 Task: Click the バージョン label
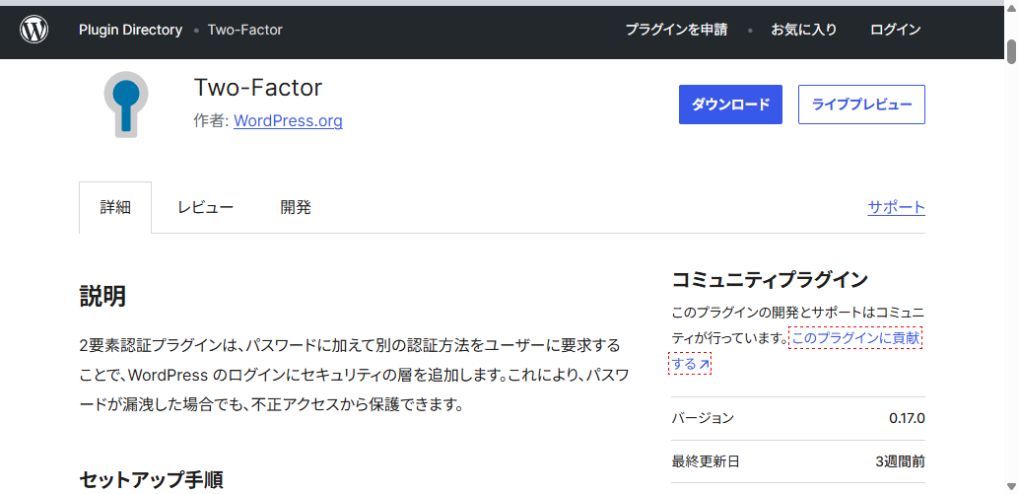click(x=703, y=418)
